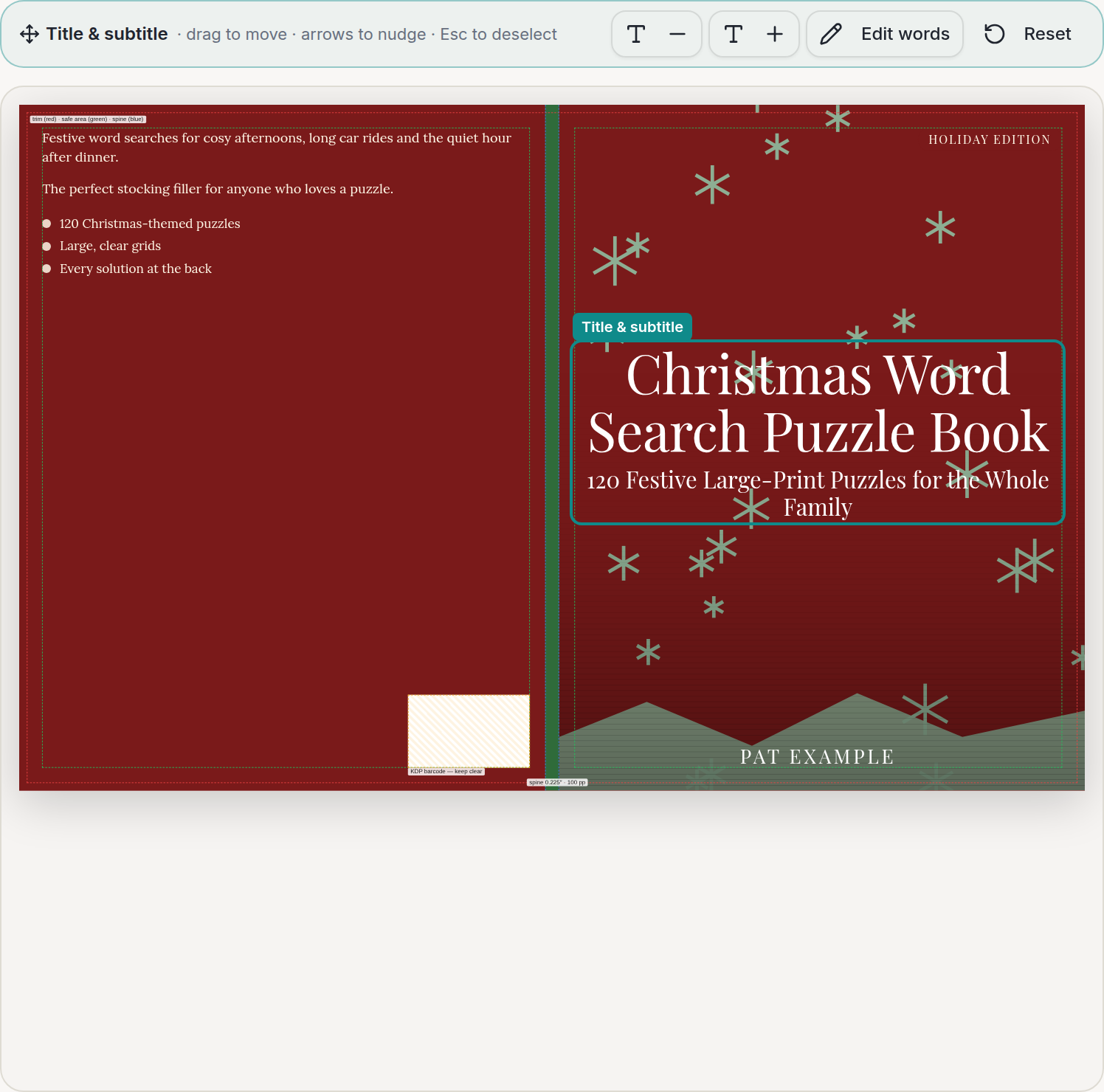This screenshot has width=1104, height=1092.
Task: Click the KDP barcode placeholder box
Action: pyautogui.click(x=469, y=730)
